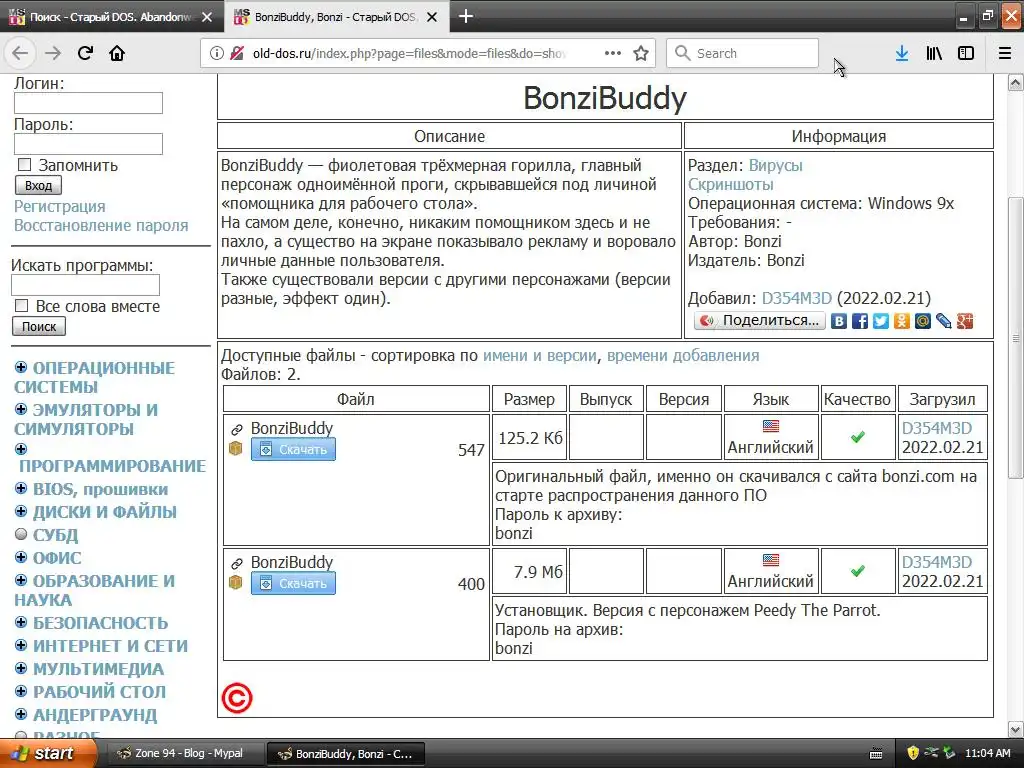Open the Вирусы section link

(776, 165)
